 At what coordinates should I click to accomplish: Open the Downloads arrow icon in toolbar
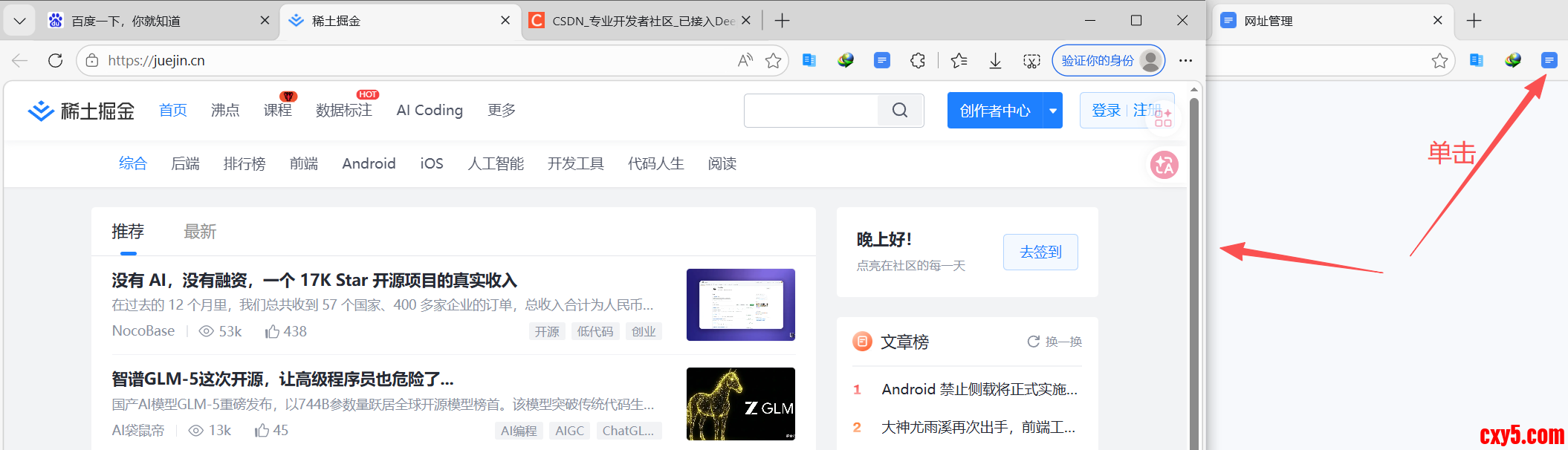pos(995,61)
